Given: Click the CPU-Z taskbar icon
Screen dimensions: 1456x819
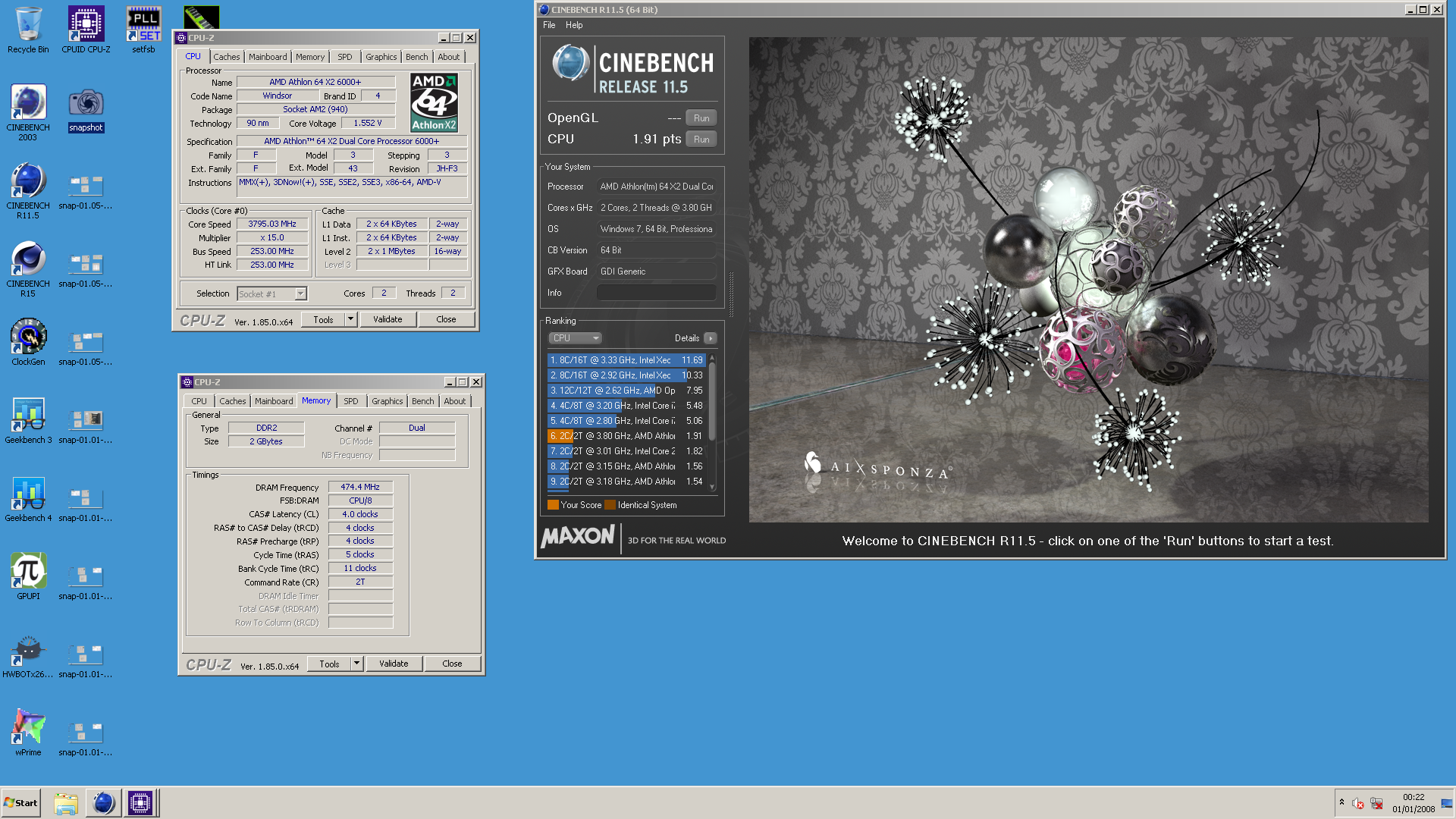Looking at the screenshot, I should coord(140,803).
